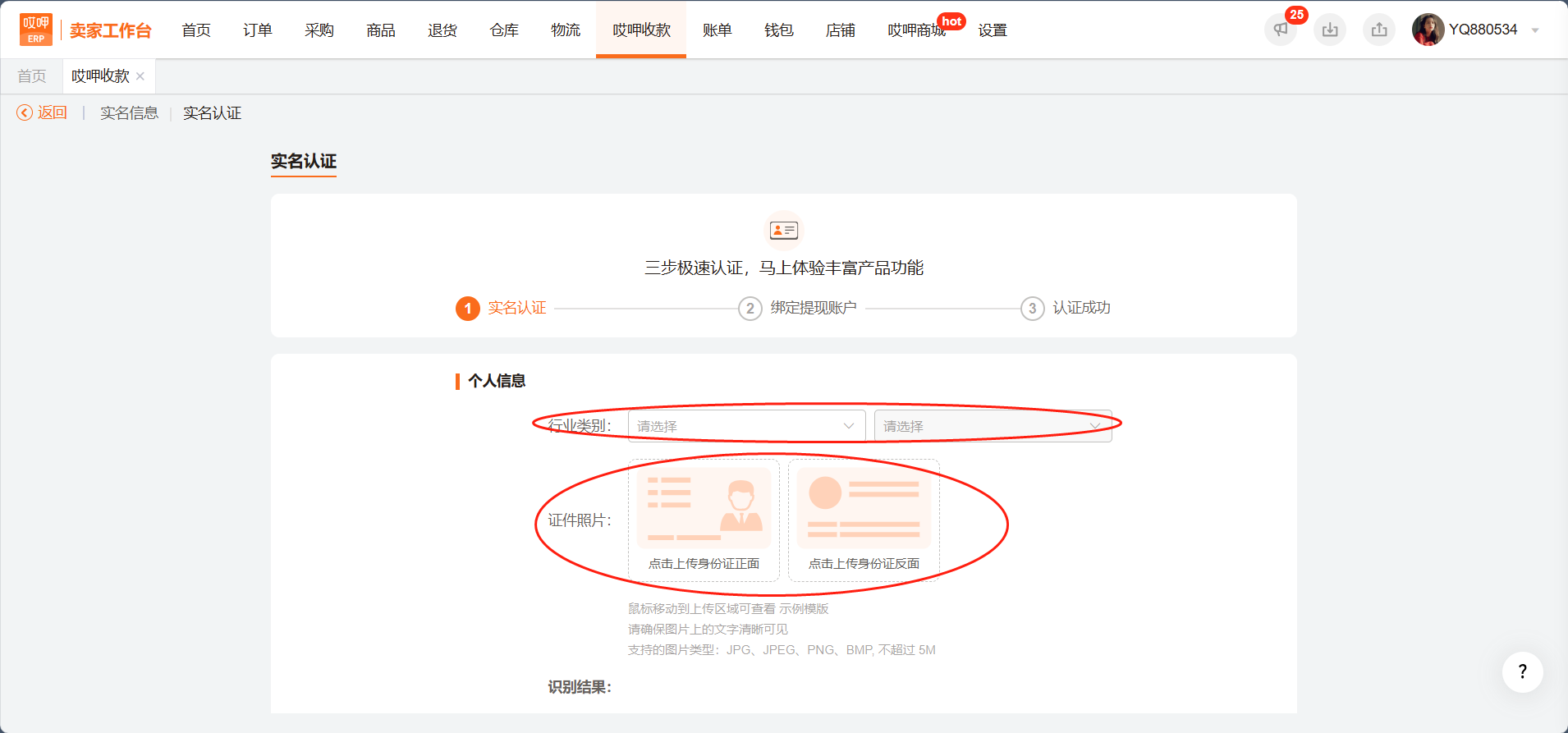Open the first 行业类别 dropdown
The width and height of the screenshot is (1568, 733).
pyautogui.click(x=747, y=426)
